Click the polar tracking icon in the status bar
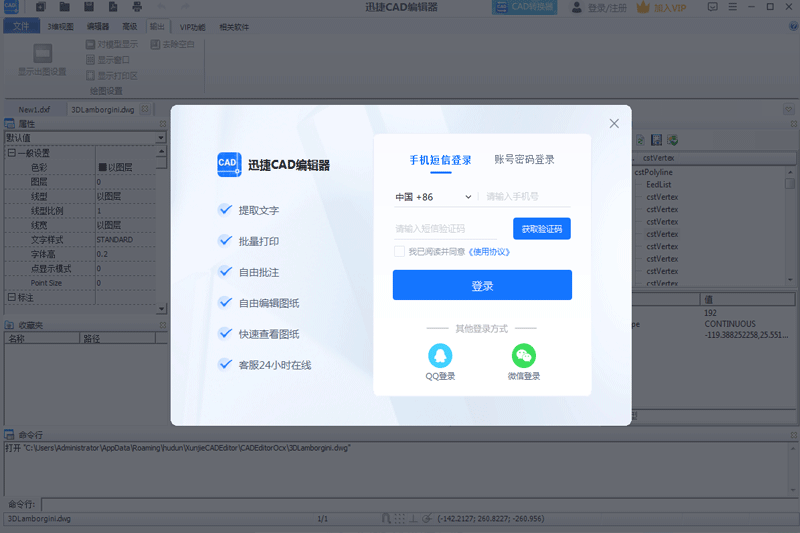The height and width of the screenshot is (533, 800). pos(427,519)
